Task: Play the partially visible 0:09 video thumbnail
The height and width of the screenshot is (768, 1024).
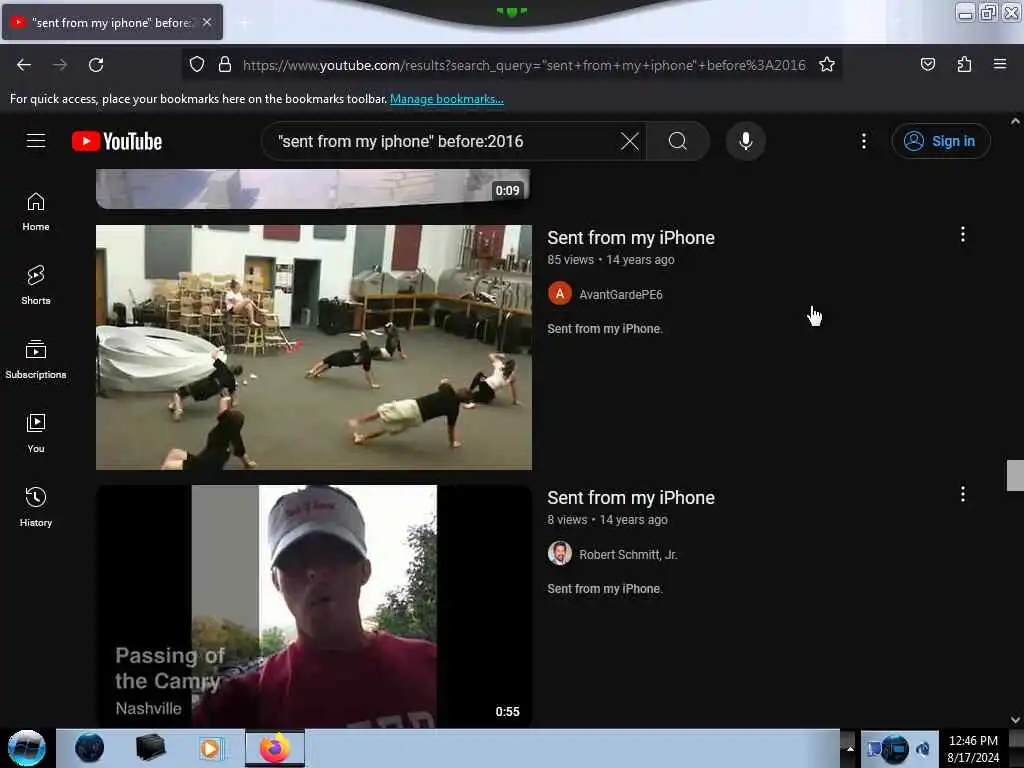Action: point(313,189)
